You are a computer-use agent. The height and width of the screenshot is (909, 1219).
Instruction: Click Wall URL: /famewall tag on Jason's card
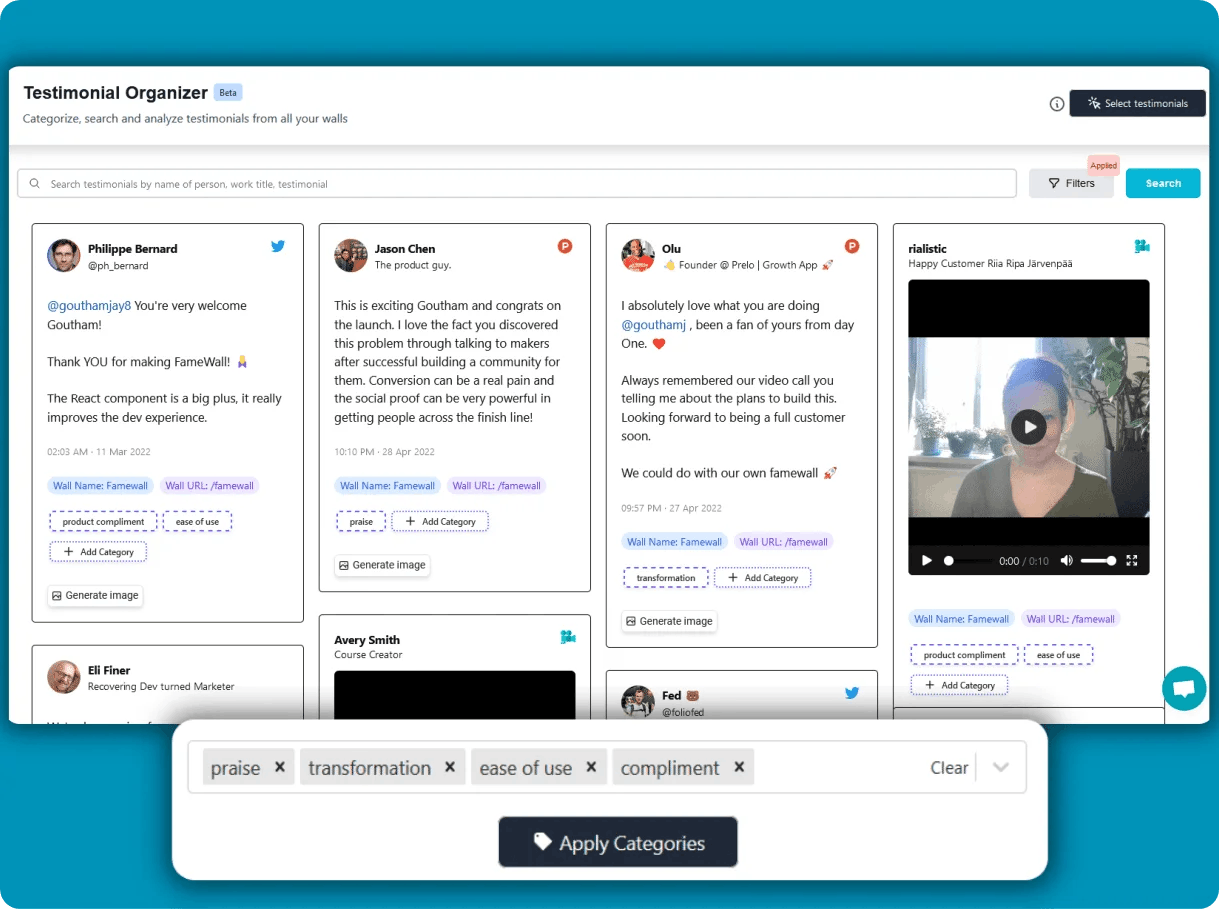[x=496, y=486]
